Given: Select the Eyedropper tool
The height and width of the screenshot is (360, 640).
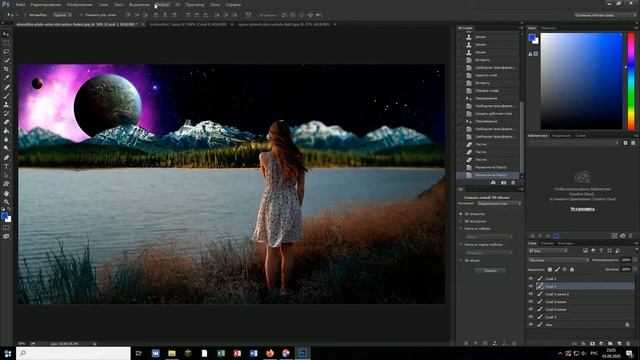Looking at the screenshot, I should click(6, 78).
